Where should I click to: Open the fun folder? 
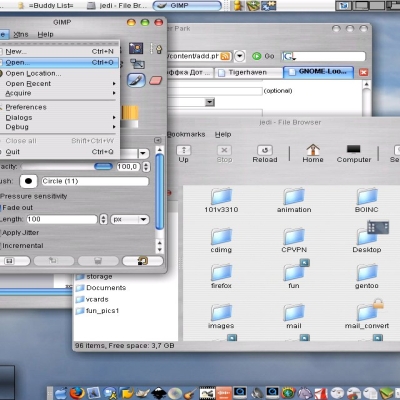[x=294, y=275]
